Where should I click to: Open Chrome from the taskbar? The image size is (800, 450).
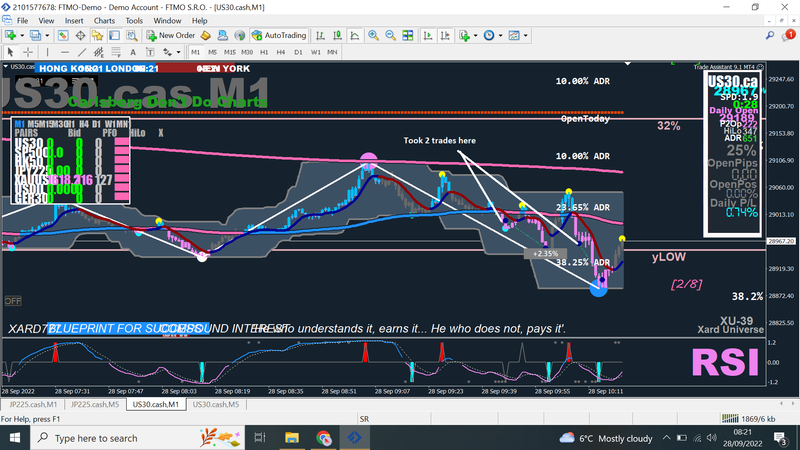coord(323,438)
